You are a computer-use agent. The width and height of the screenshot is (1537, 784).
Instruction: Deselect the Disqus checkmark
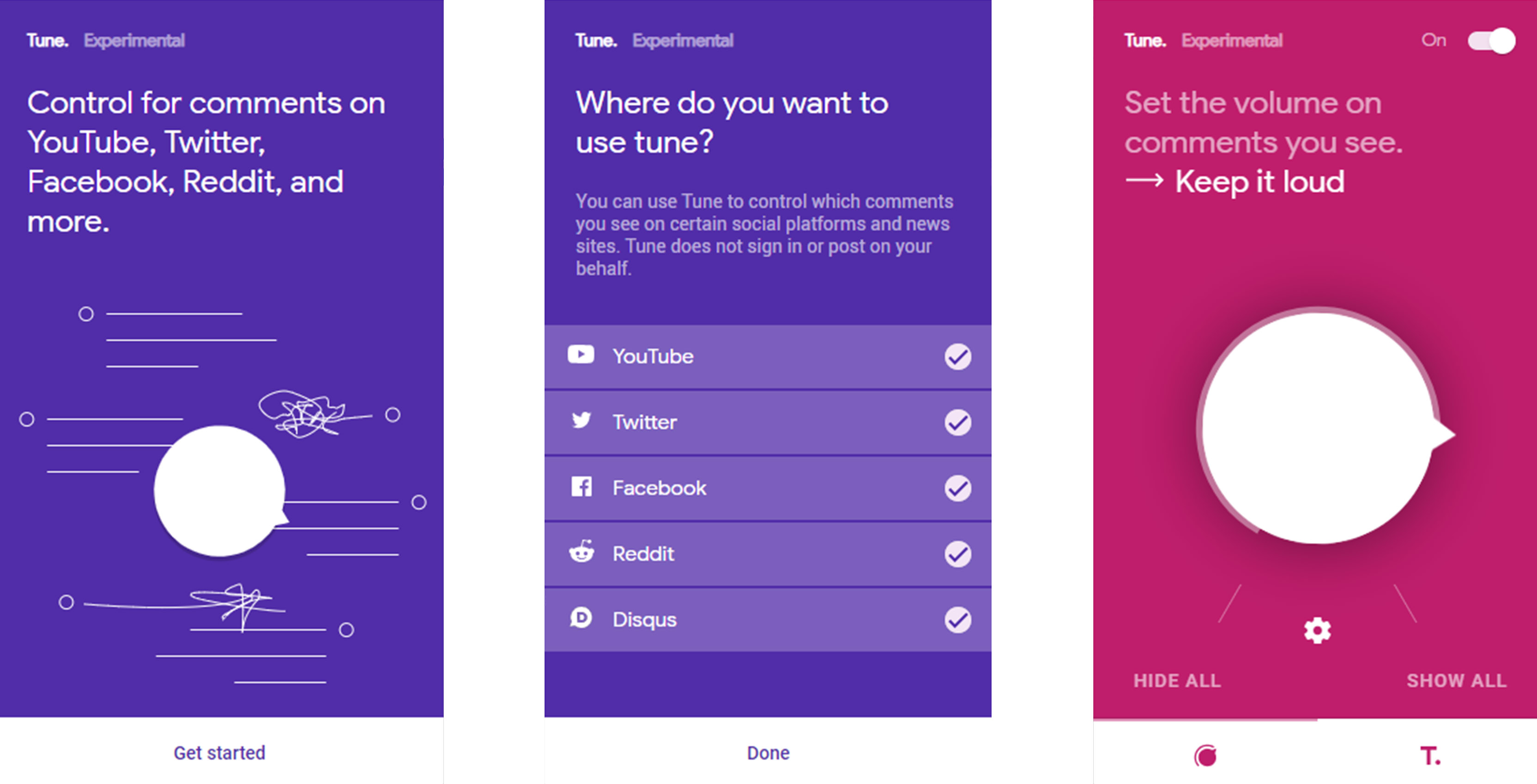pos(958,619)
